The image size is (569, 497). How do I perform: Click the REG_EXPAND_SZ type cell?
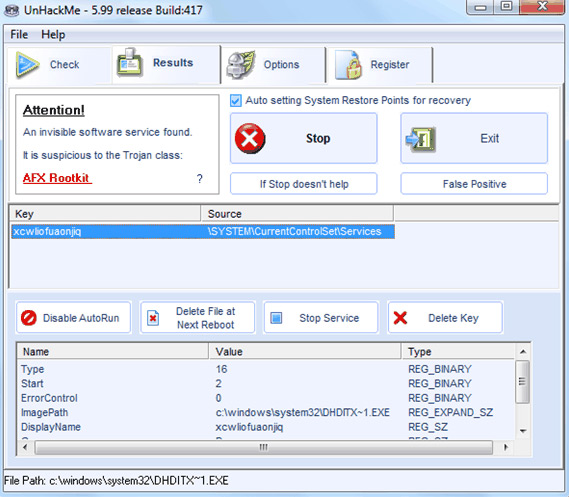(450, 412)
